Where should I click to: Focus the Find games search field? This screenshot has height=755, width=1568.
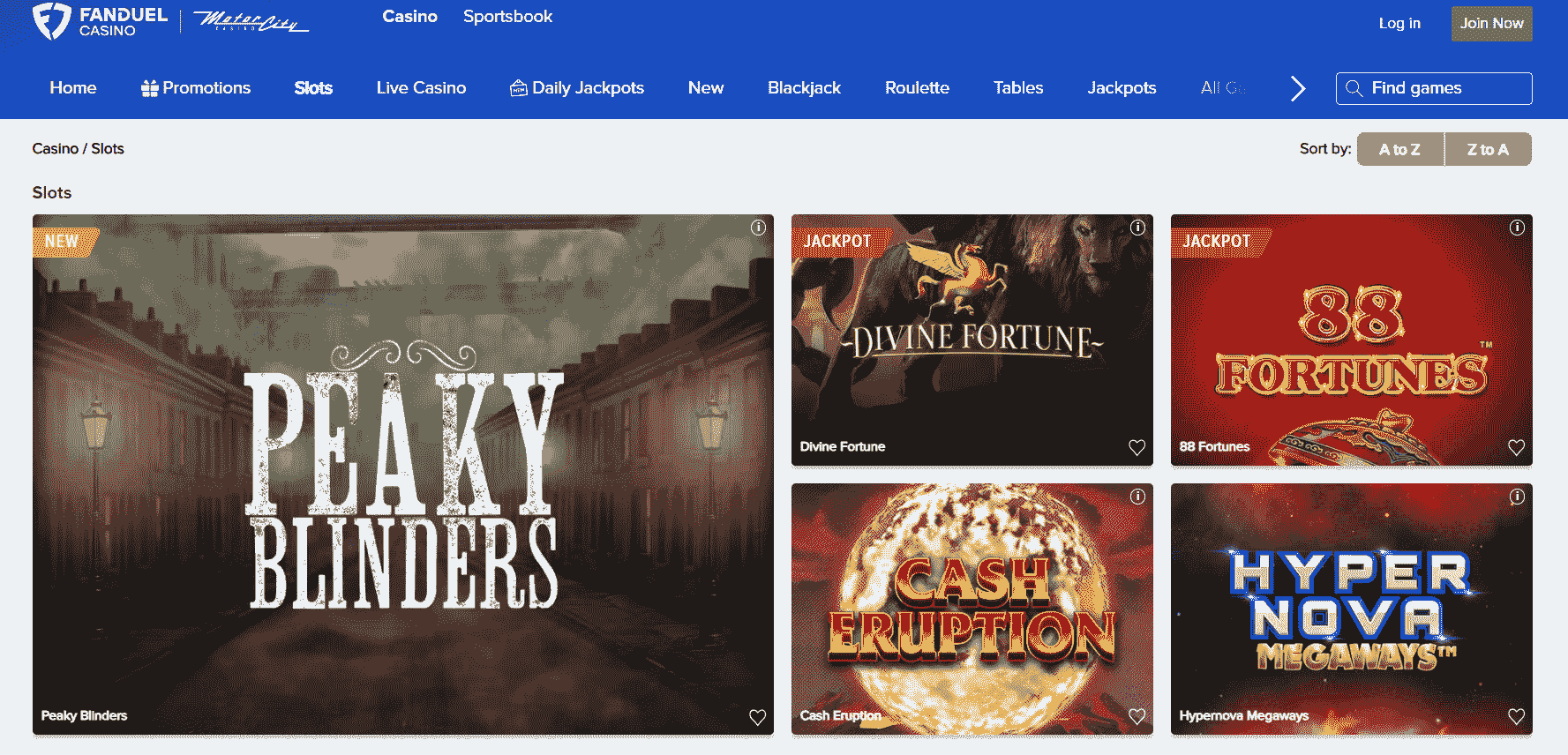coord(1434,88)
